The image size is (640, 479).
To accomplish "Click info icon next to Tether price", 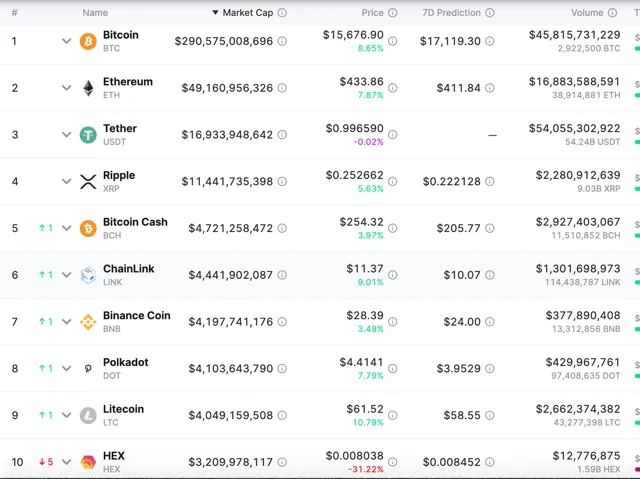I will pos(392,135).
